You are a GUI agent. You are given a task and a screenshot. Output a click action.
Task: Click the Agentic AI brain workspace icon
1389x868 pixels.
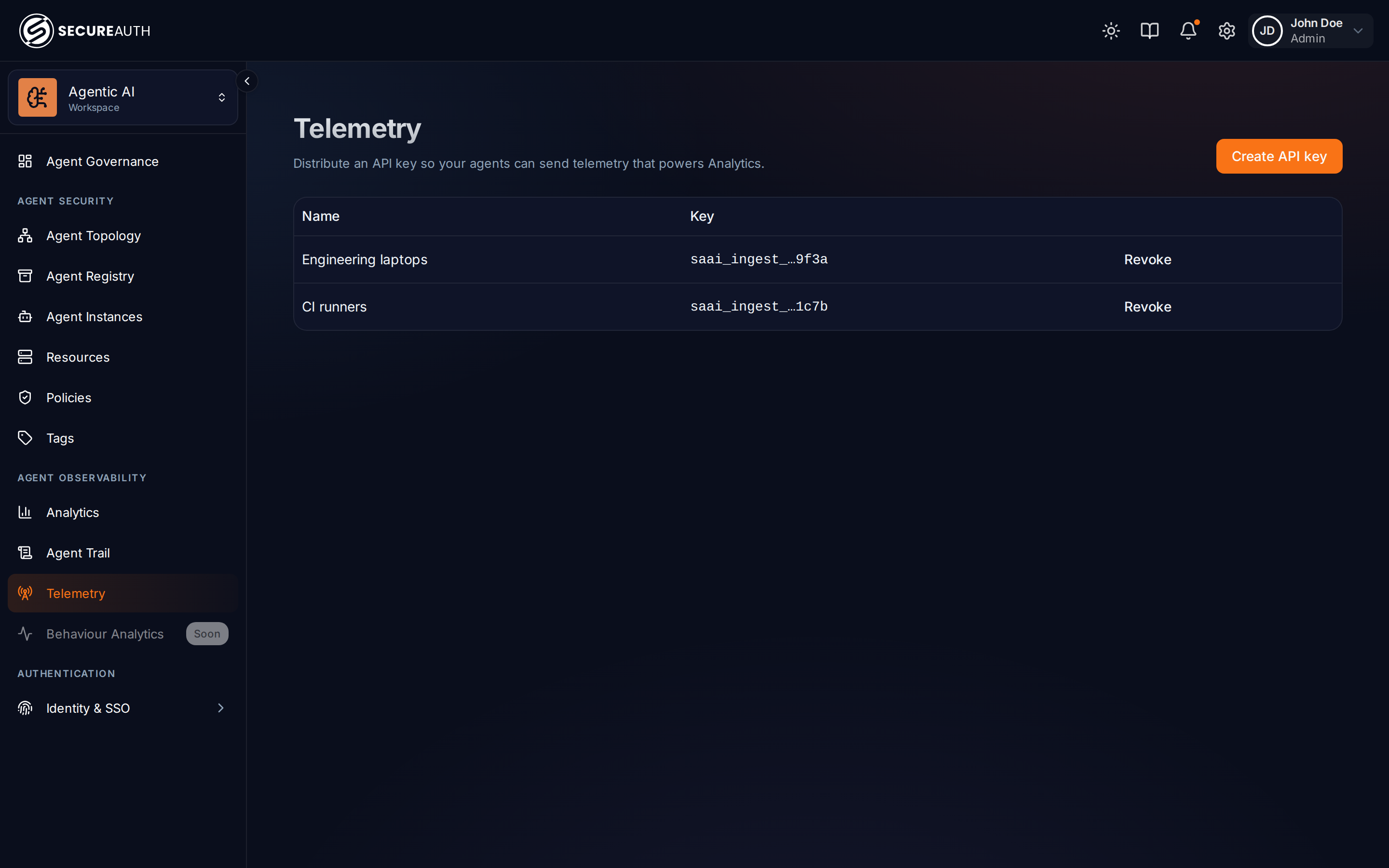[x=37, y=97]
